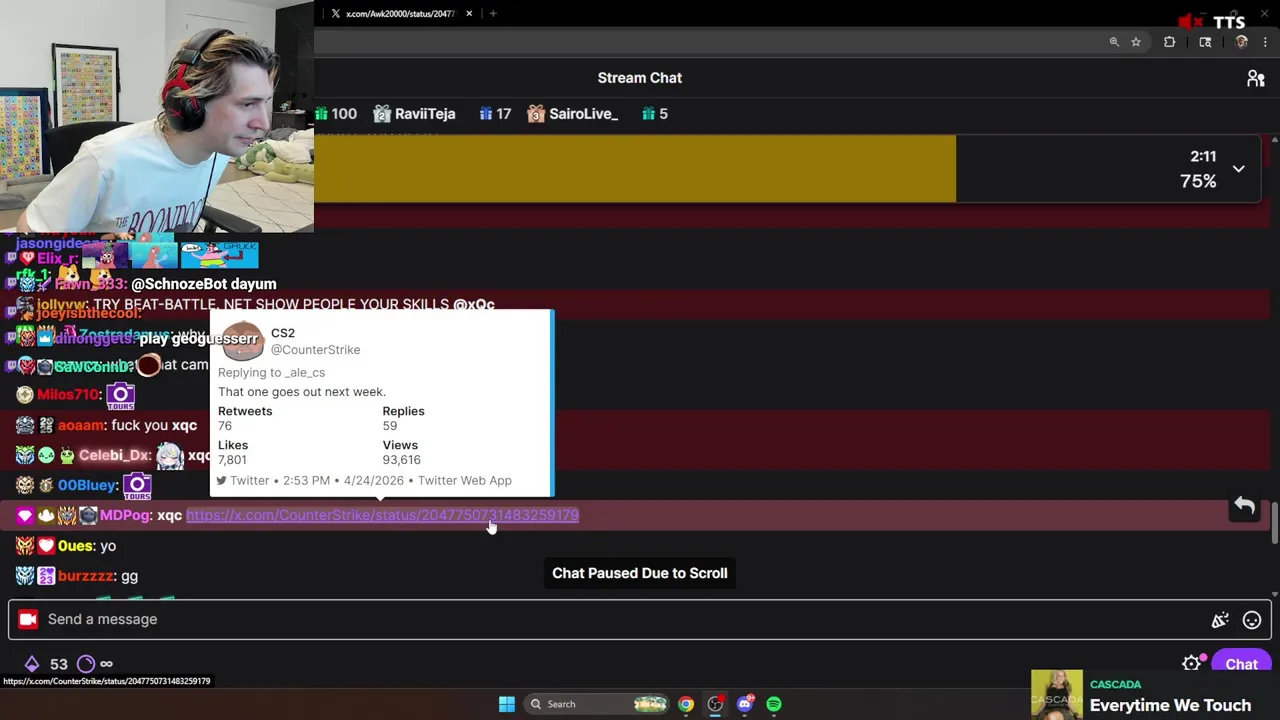Open the Chrome three-dot menu
1280x720 pixels.
click(x=1265, y=42)
